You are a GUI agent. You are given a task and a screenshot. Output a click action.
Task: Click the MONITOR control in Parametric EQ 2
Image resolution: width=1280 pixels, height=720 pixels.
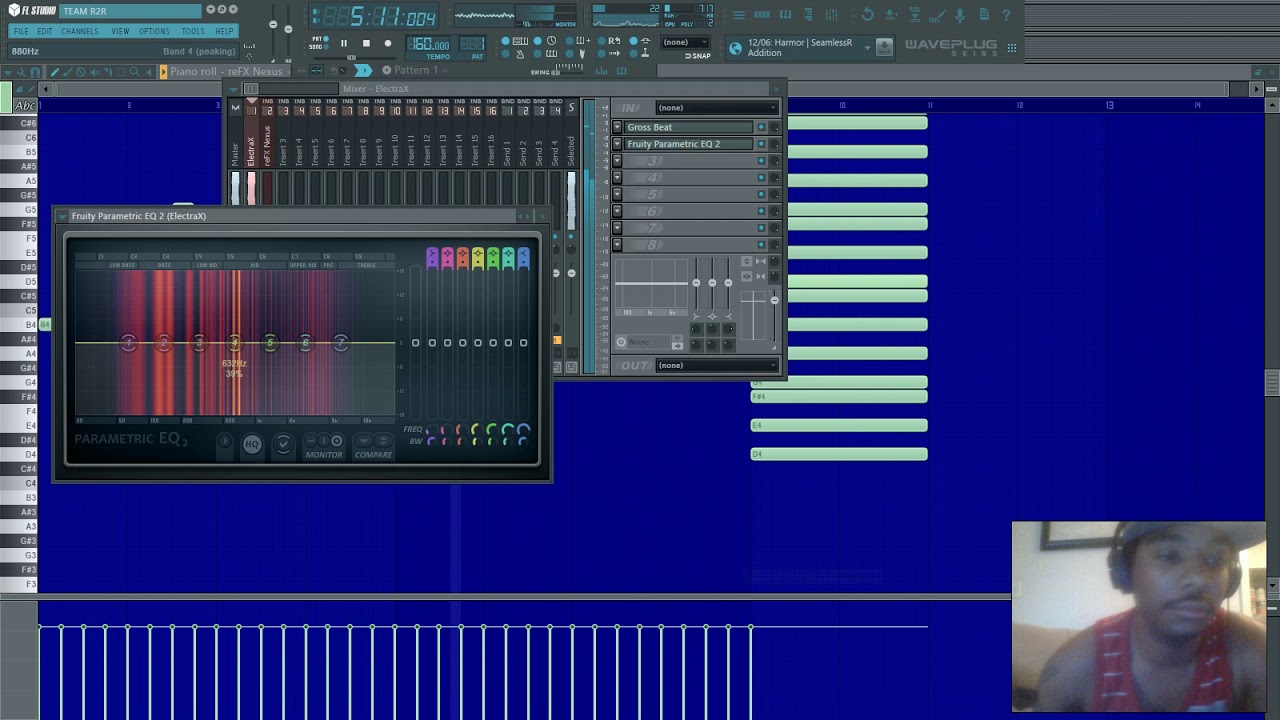(324, 455)
